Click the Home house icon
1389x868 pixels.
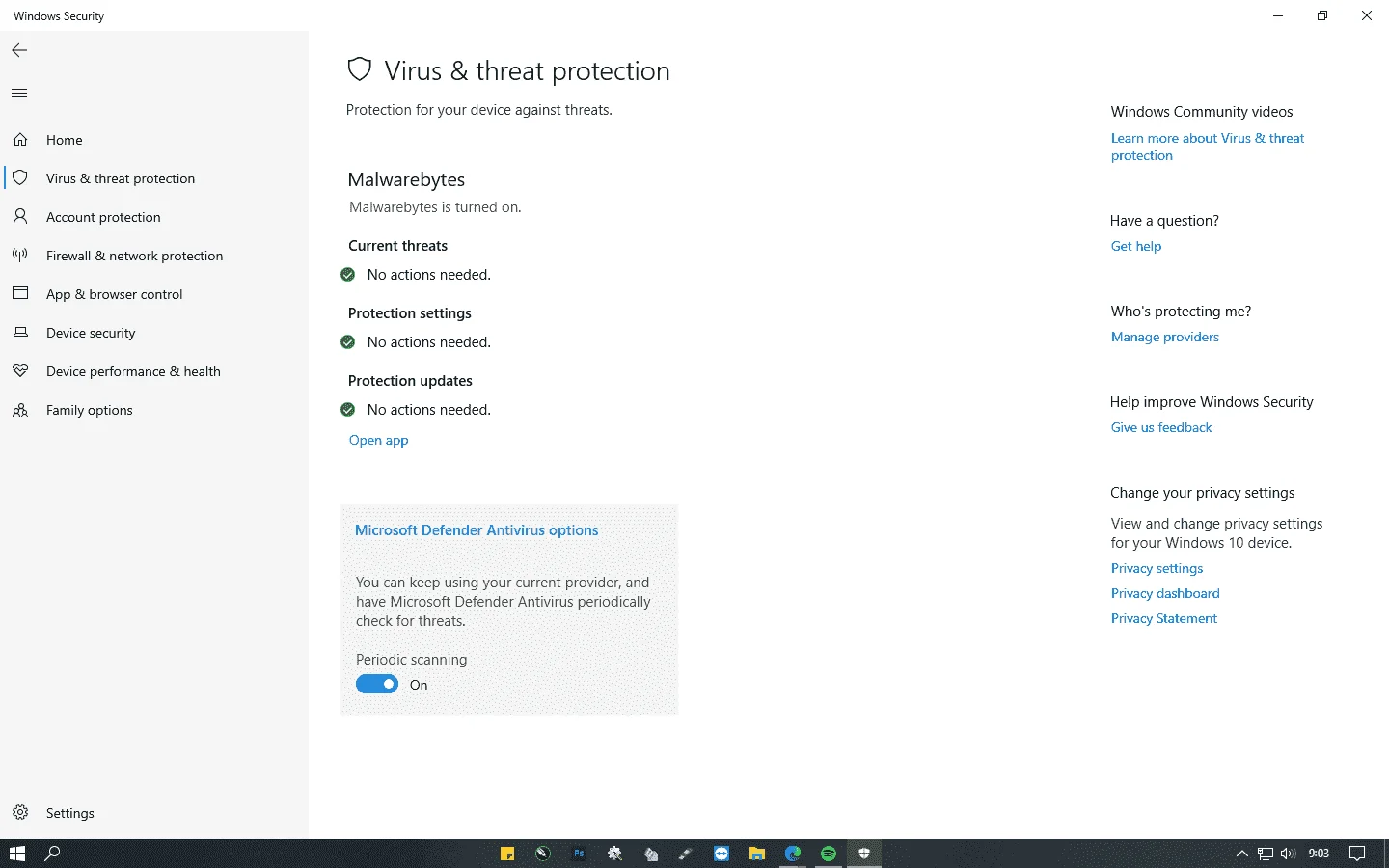pos(20,140)
